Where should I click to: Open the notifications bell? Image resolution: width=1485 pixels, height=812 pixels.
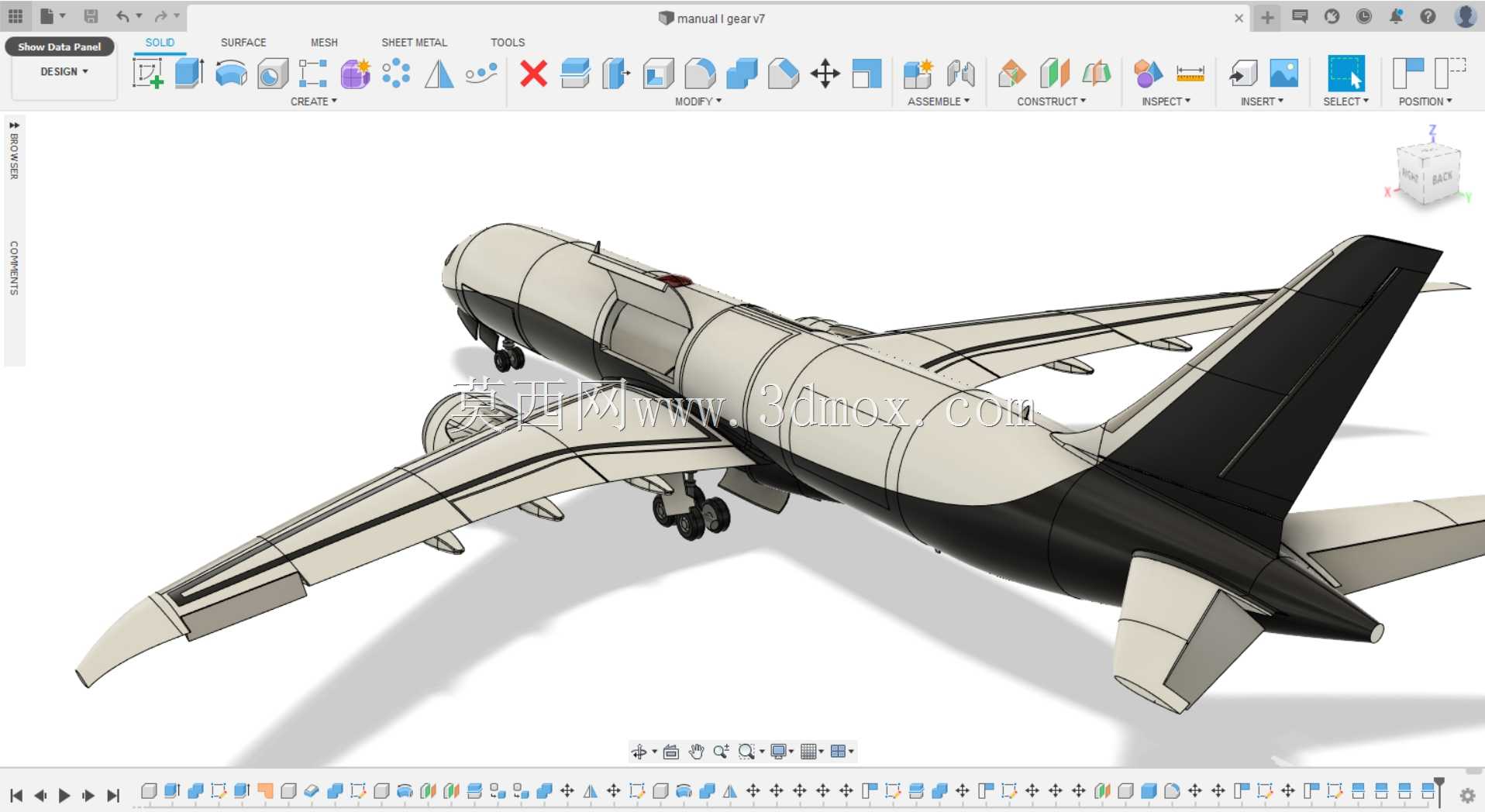click(1396, 16)
